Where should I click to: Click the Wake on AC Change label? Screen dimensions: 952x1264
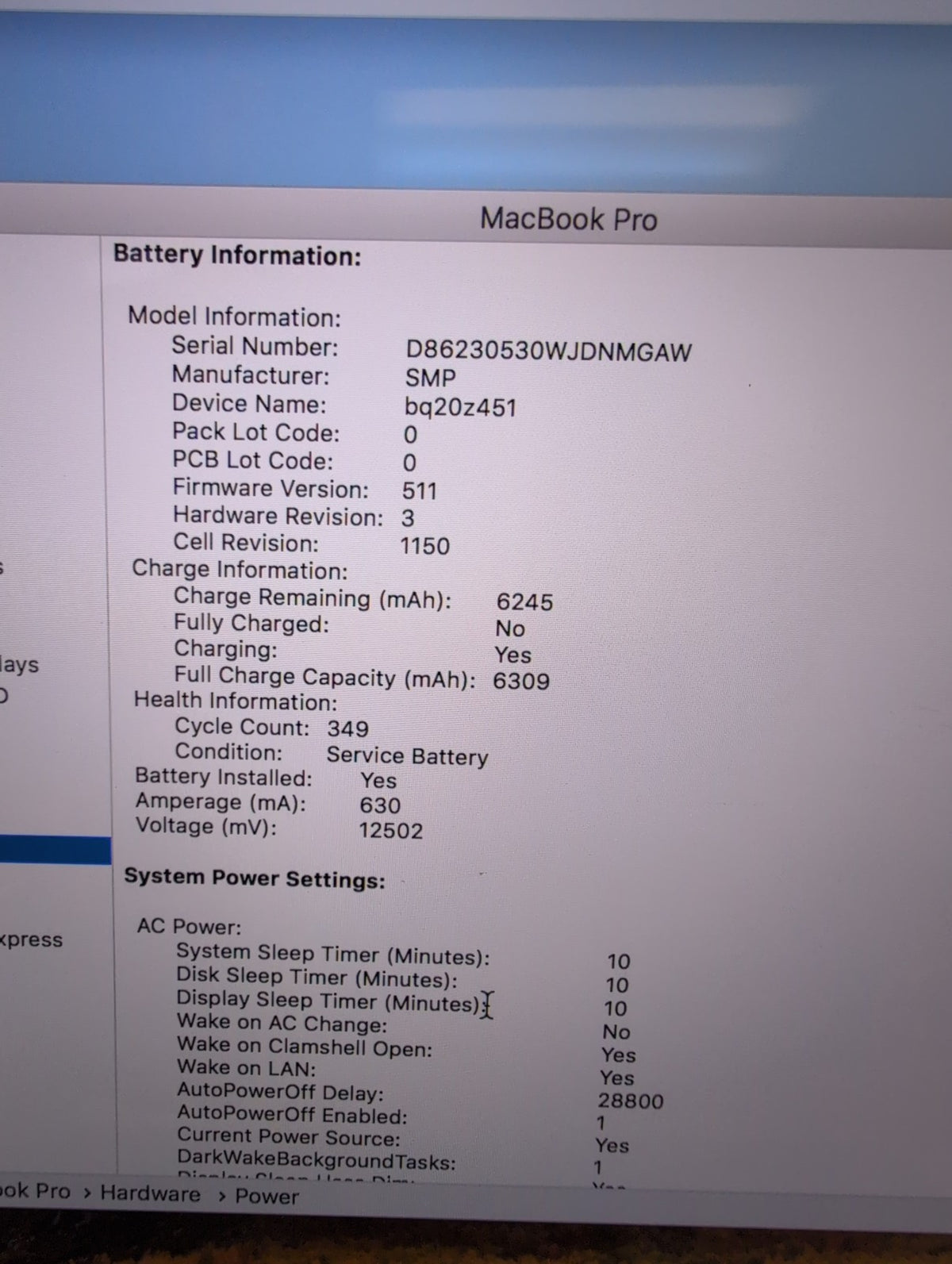click(x=282, y=1024)
